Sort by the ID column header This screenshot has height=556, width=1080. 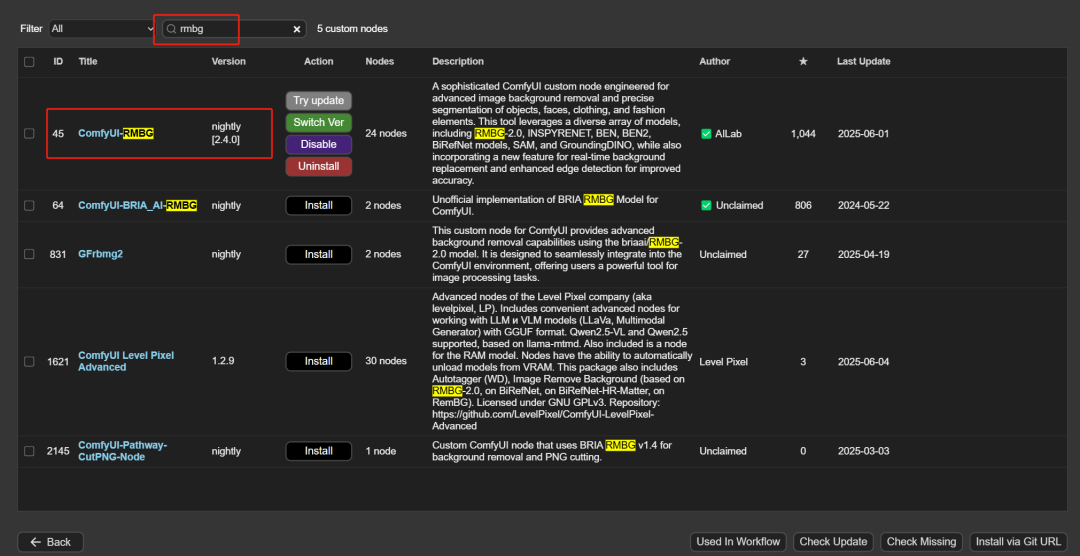coord(59,61)
